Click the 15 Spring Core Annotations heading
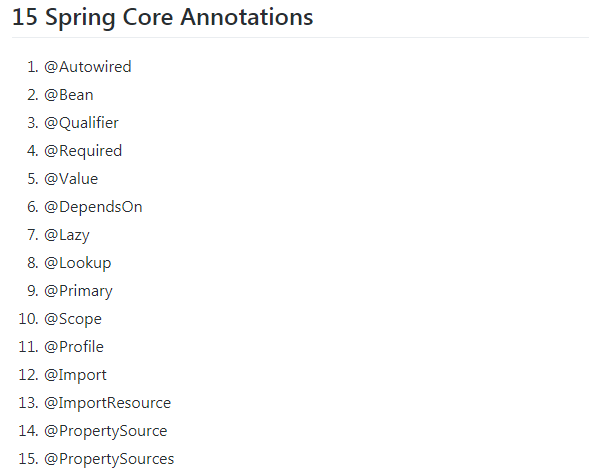The width and height of the screenshot is (589, 475). 163,18
